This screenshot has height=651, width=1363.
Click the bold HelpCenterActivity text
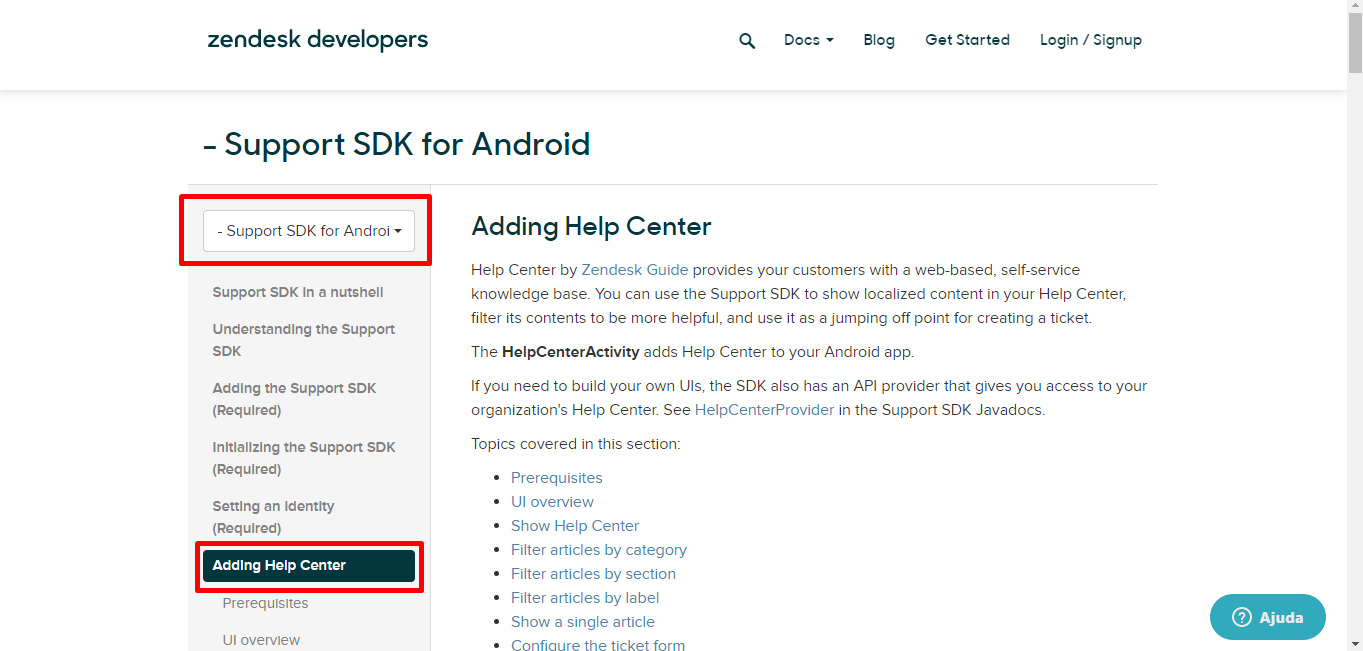[x=570, y=352]
